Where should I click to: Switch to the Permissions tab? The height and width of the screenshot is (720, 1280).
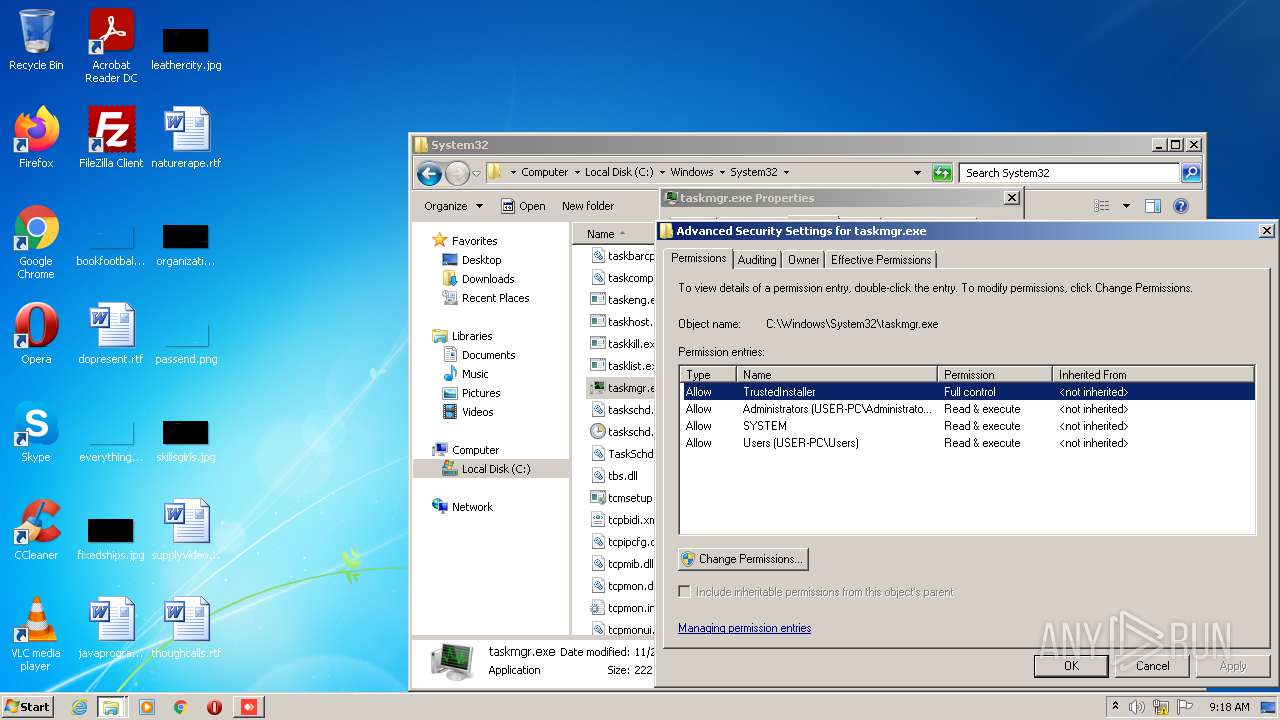(x=698, y=258)
